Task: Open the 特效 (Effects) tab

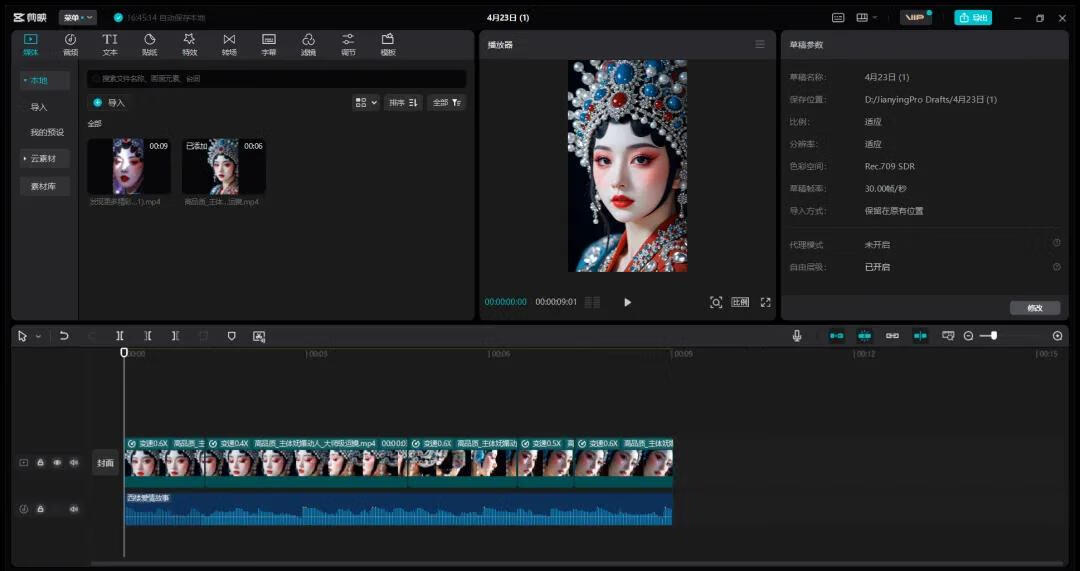Action: tap(189, 45)
